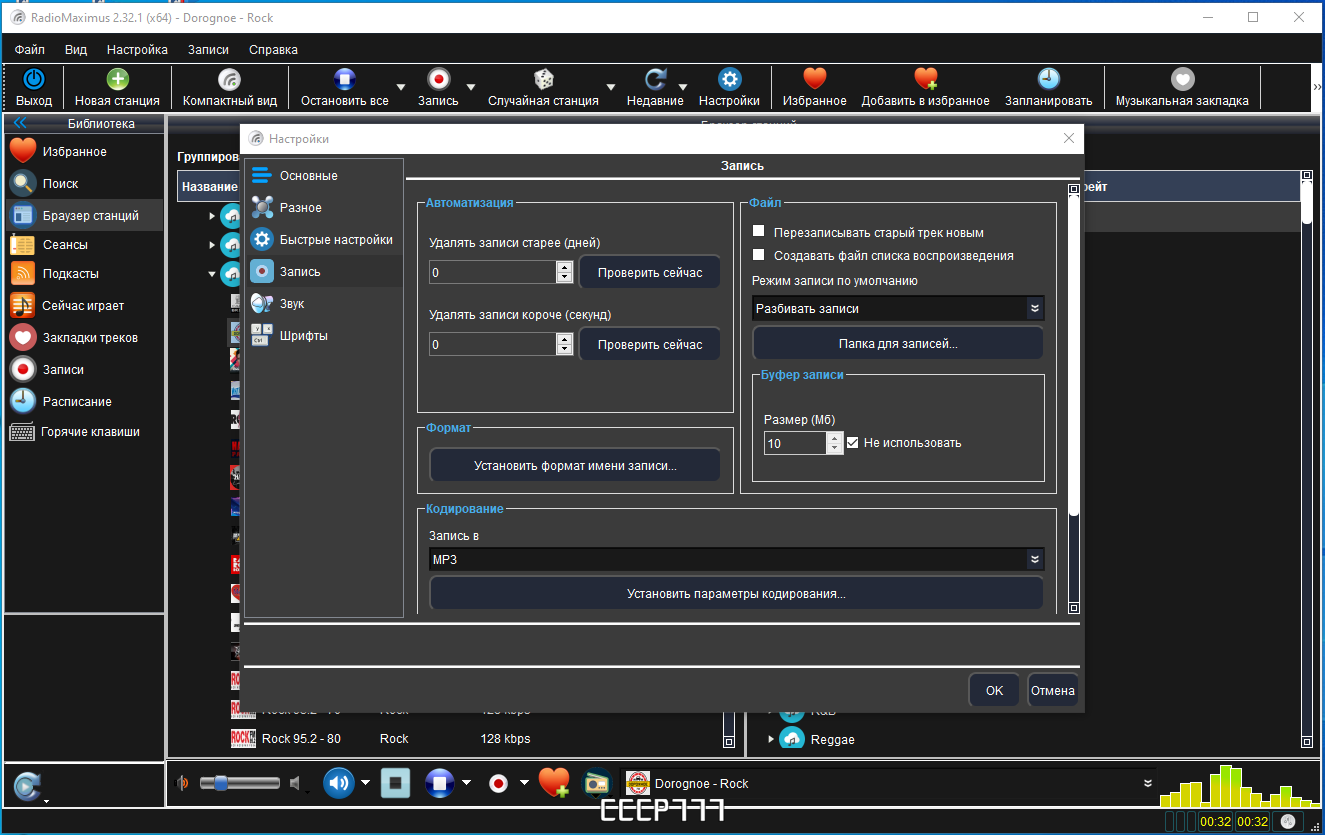Open Настройки from the main toolbar

(x=729, y=87)
